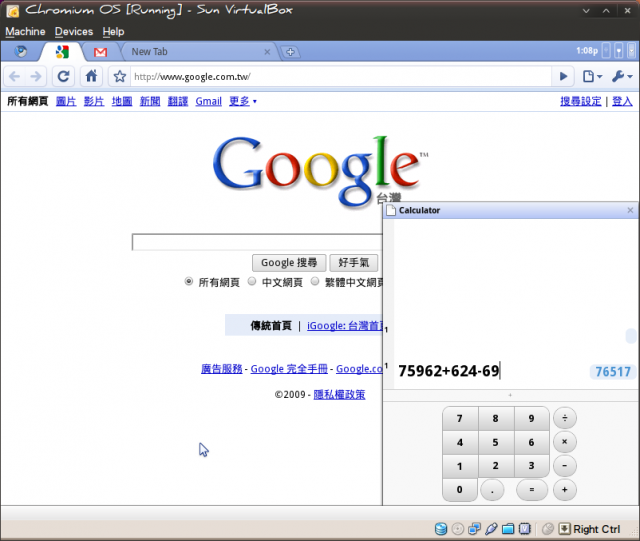Viewport: 640px width, 541px height.
Task: Open the Help menu in VirtualBox
Action: (113, 31)
